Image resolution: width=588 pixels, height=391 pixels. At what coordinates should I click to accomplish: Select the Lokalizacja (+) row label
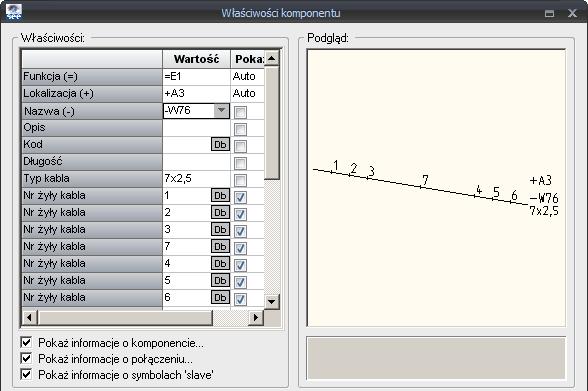pos(92,93)
